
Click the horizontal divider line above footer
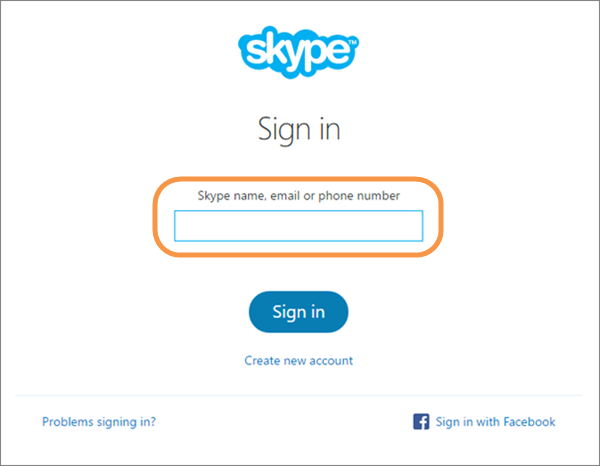[x=298, y=395]
